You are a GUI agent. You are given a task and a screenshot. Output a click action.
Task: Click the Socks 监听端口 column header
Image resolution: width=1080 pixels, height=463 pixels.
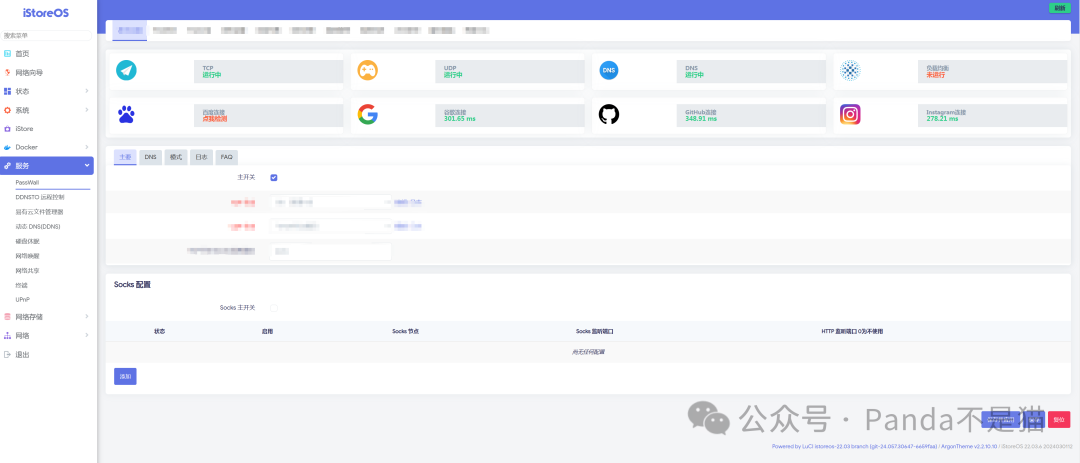[594, 331]
